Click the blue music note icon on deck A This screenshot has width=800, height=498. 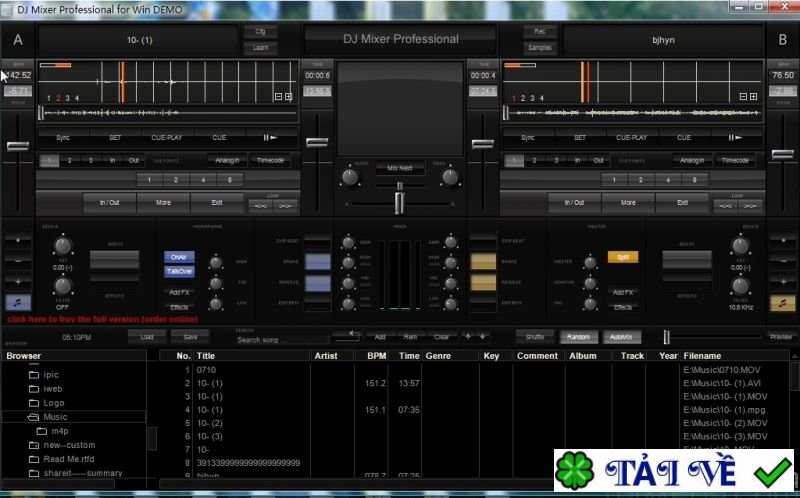click(17, 303)
